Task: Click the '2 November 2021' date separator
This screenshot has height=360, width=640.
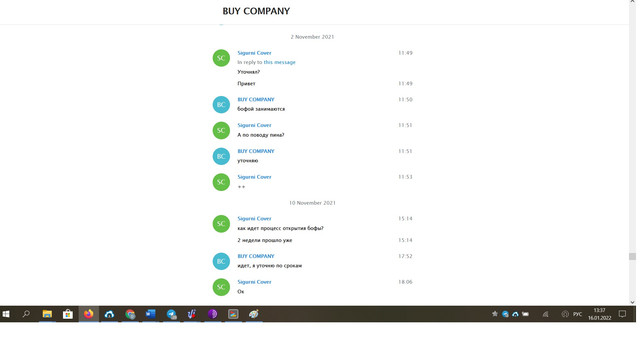Action: pos(312,37)
